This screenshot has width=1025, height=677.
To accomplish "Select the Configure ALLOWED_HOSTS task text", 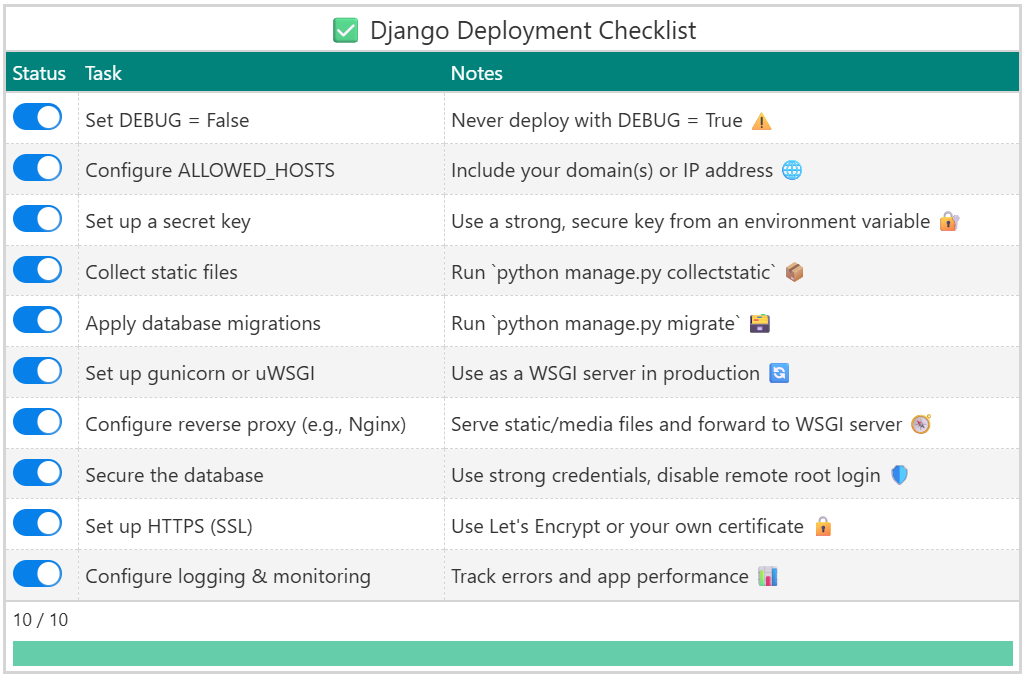I will click(x=210, y=171).
